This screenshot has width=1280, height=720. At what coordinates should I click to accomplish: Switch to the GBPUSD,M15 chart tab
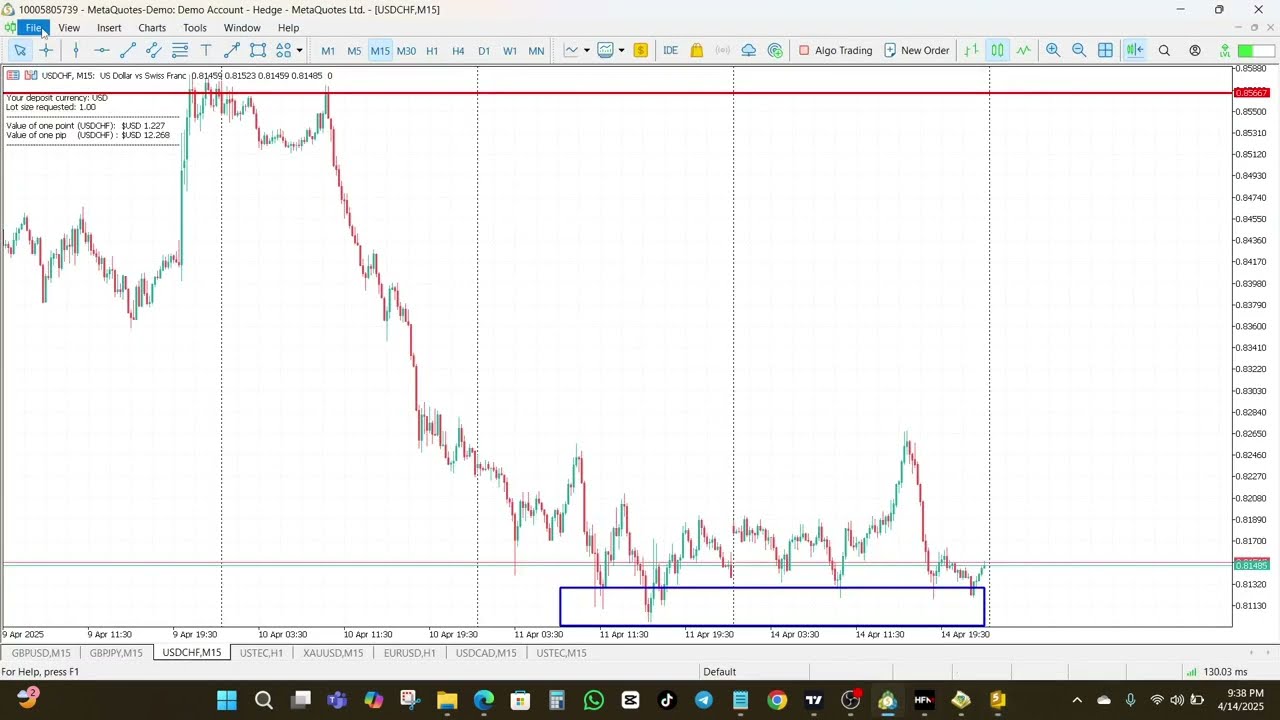tap(41, 653)
